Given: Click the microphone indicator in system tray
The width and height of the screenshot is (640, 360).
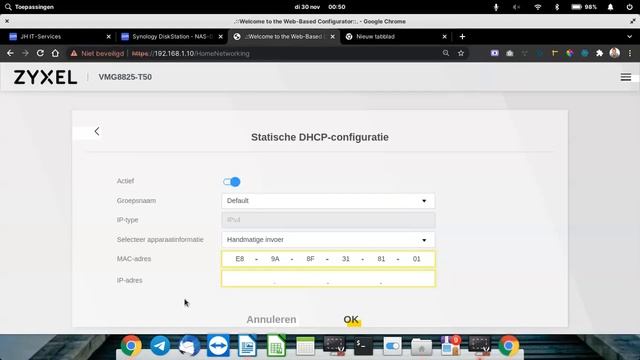Looking at the screenshot, I should coord(496,7).
